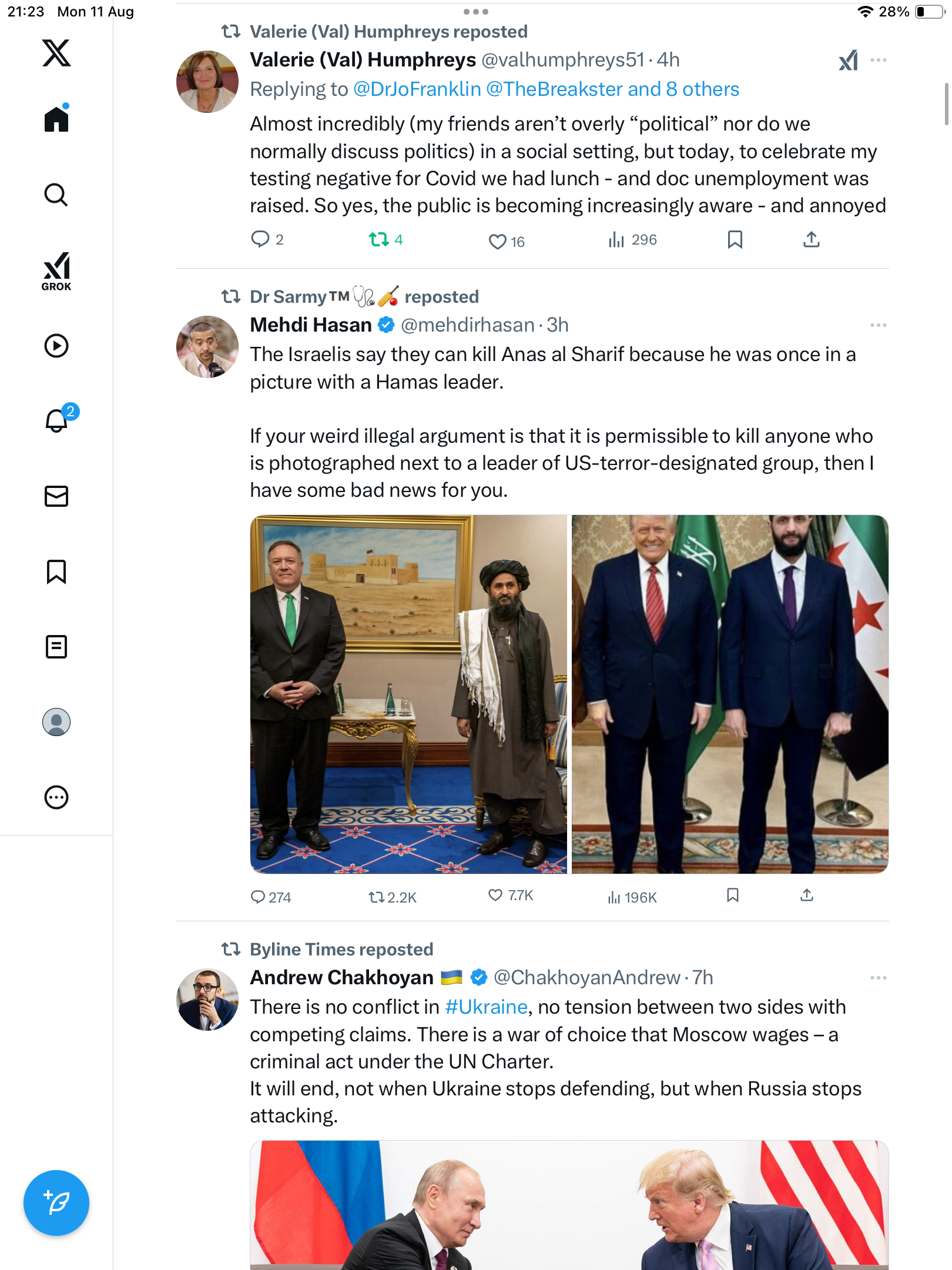Share Mehdi Hasan's post
The image size is (952, 1270).
click(x=807, y=895)
